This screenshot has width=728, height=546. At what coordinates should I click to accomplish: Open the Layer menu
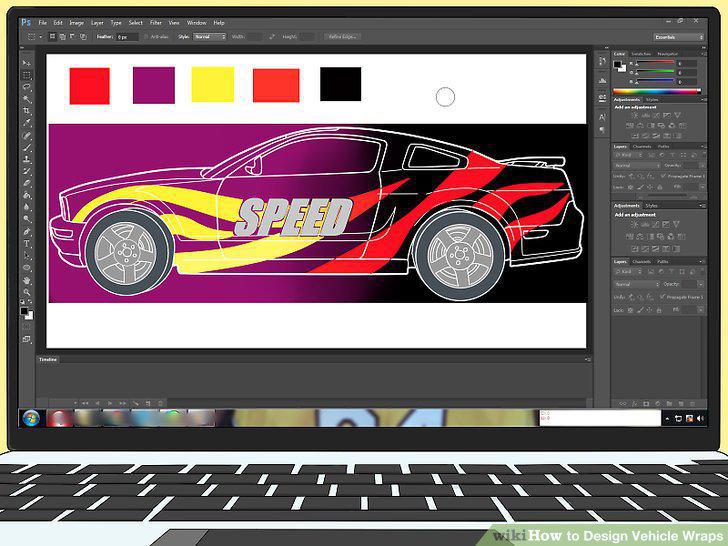click(x=97, y=22)
